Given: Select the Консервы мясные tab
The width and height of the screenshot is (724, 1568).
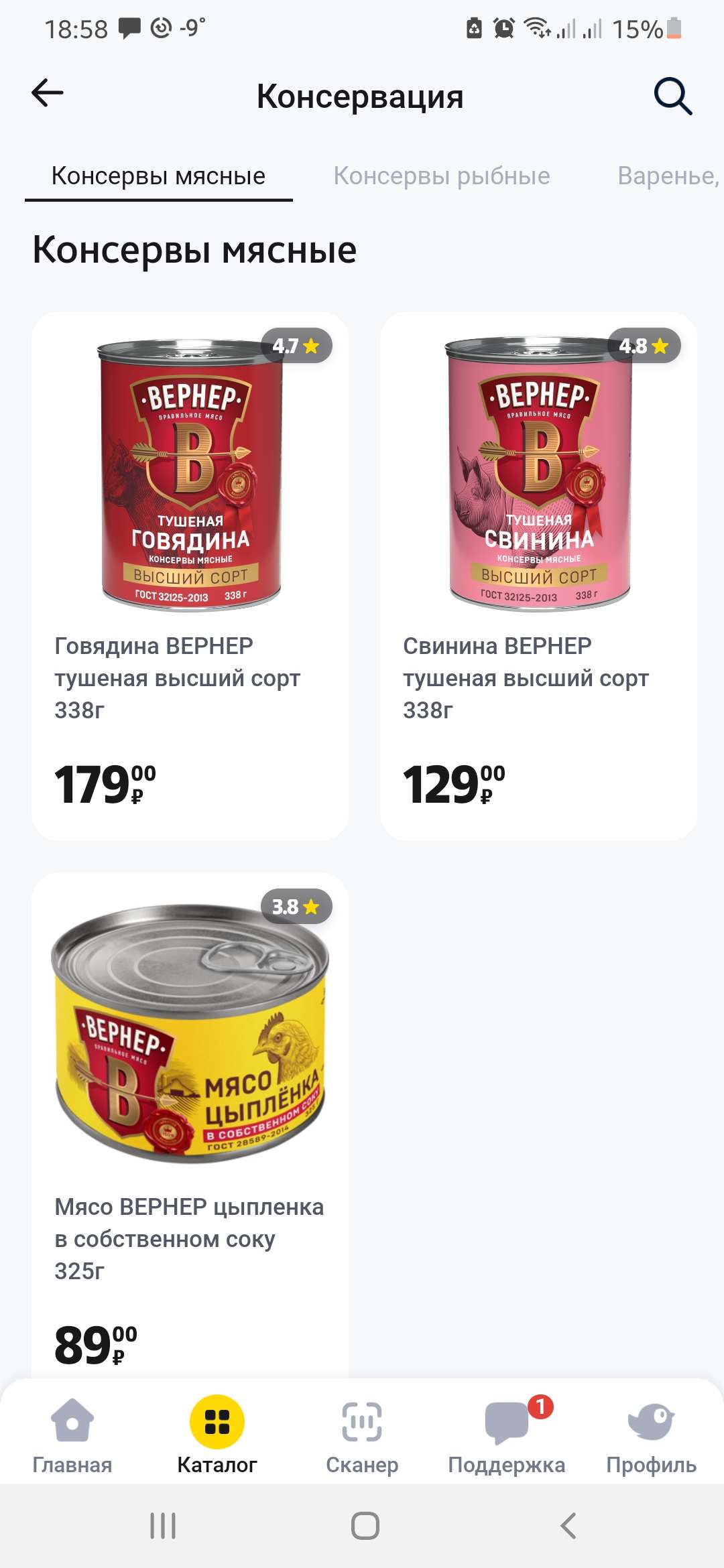Looking at the screenshot, I should (x=158, y=176).
